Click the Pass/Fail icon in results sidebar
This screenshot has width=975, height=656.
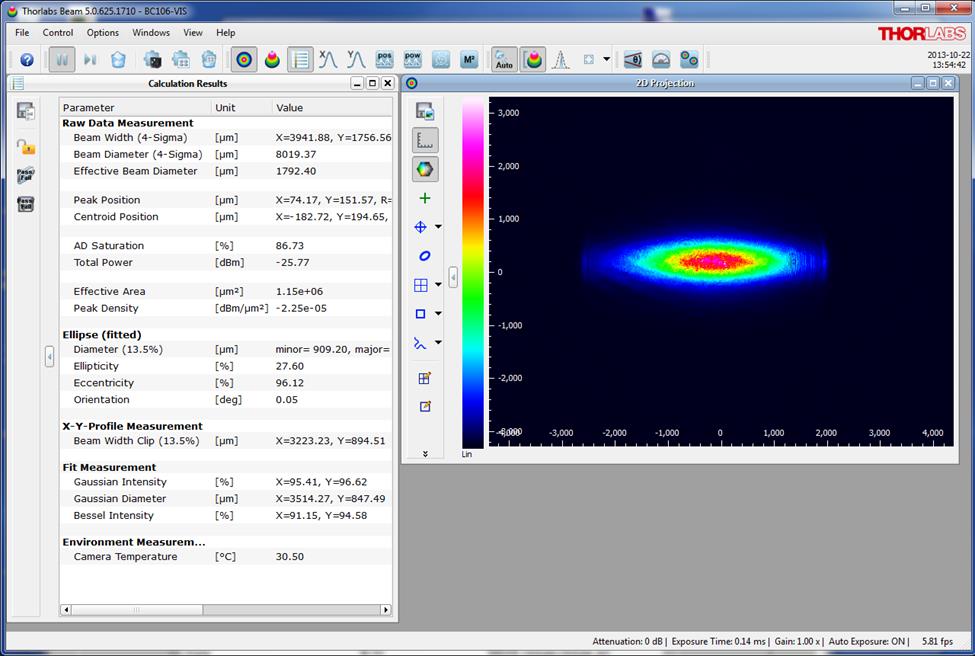click(x=26, y=175)
